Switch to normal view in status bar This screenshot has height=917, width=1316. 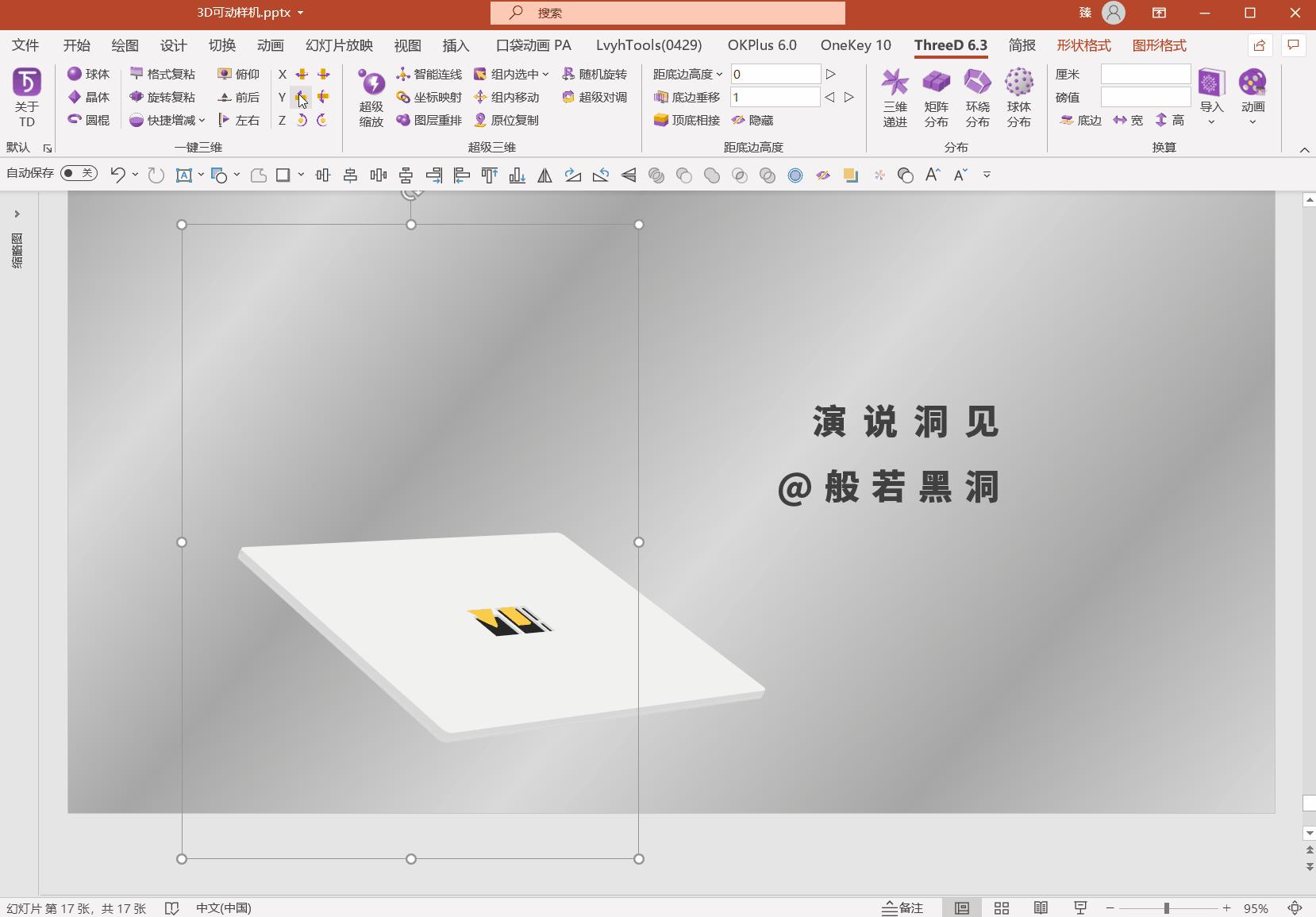tap(961, 907)
